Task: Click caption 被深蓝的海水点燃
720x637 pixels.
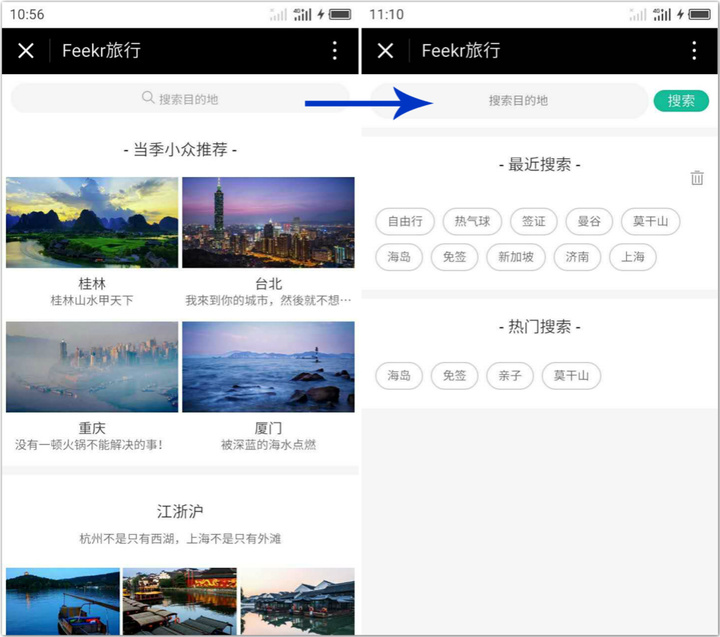Action: [269, 445]
